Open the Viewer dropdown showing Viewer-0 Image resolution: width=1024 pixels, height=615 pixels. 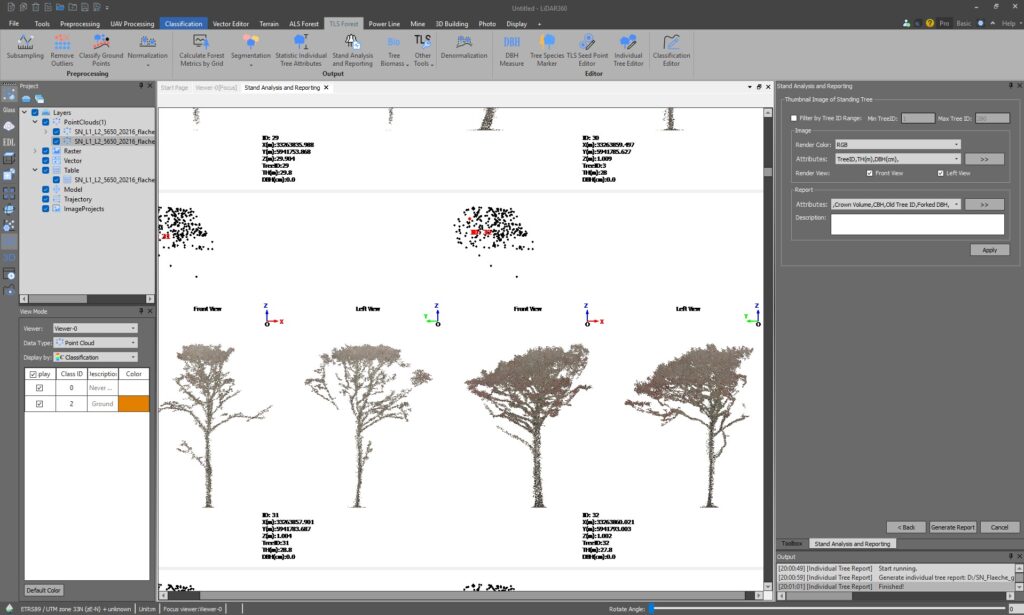(95, 328)
